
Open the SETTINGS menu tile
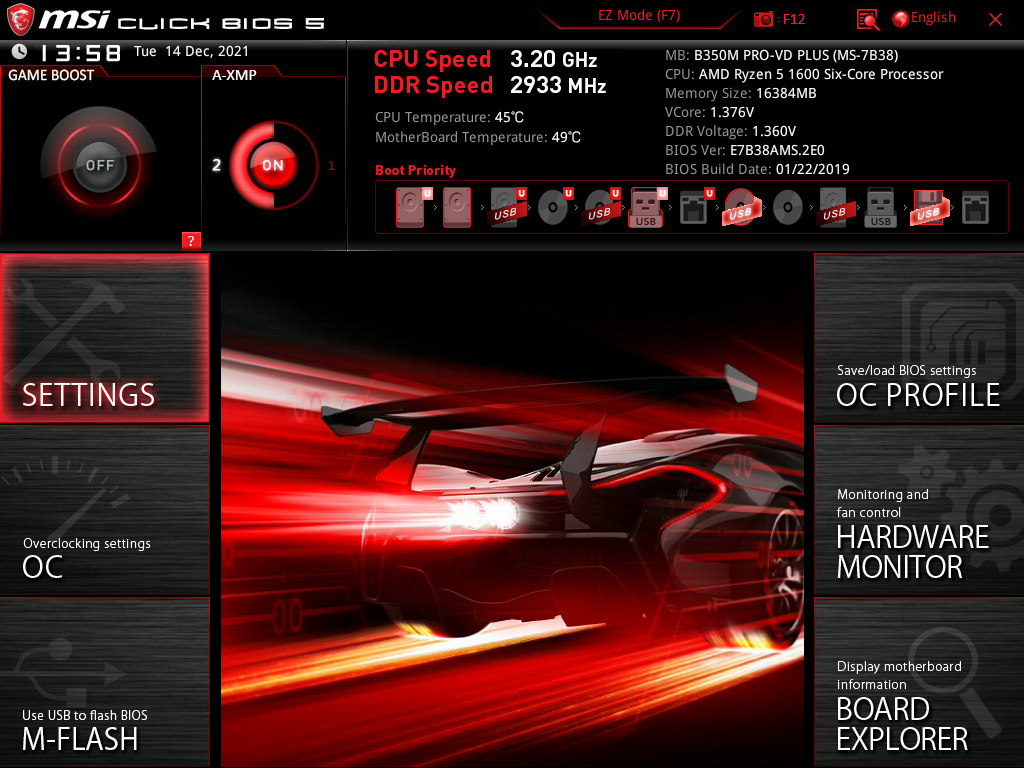[104, 338]
